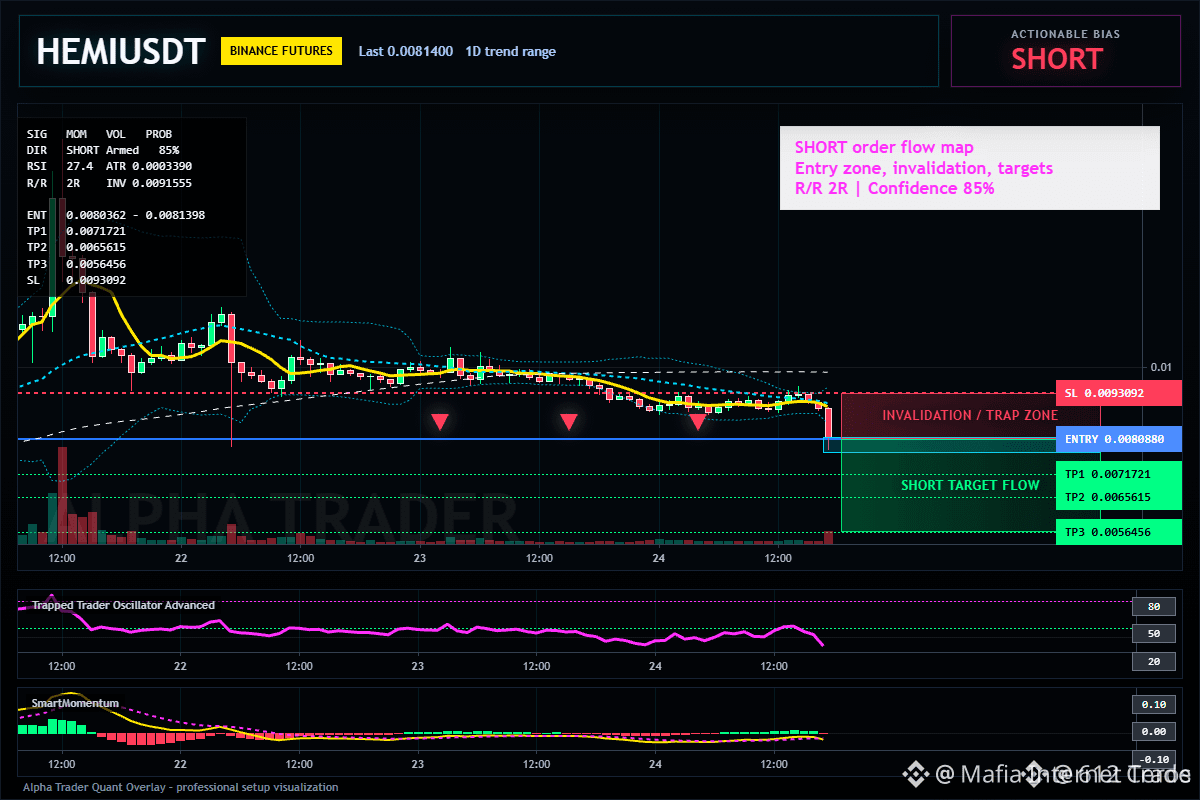This screenshot has width=1200, height=800.
Task: Click the 1D trend range label
Action: pos(510,52)
